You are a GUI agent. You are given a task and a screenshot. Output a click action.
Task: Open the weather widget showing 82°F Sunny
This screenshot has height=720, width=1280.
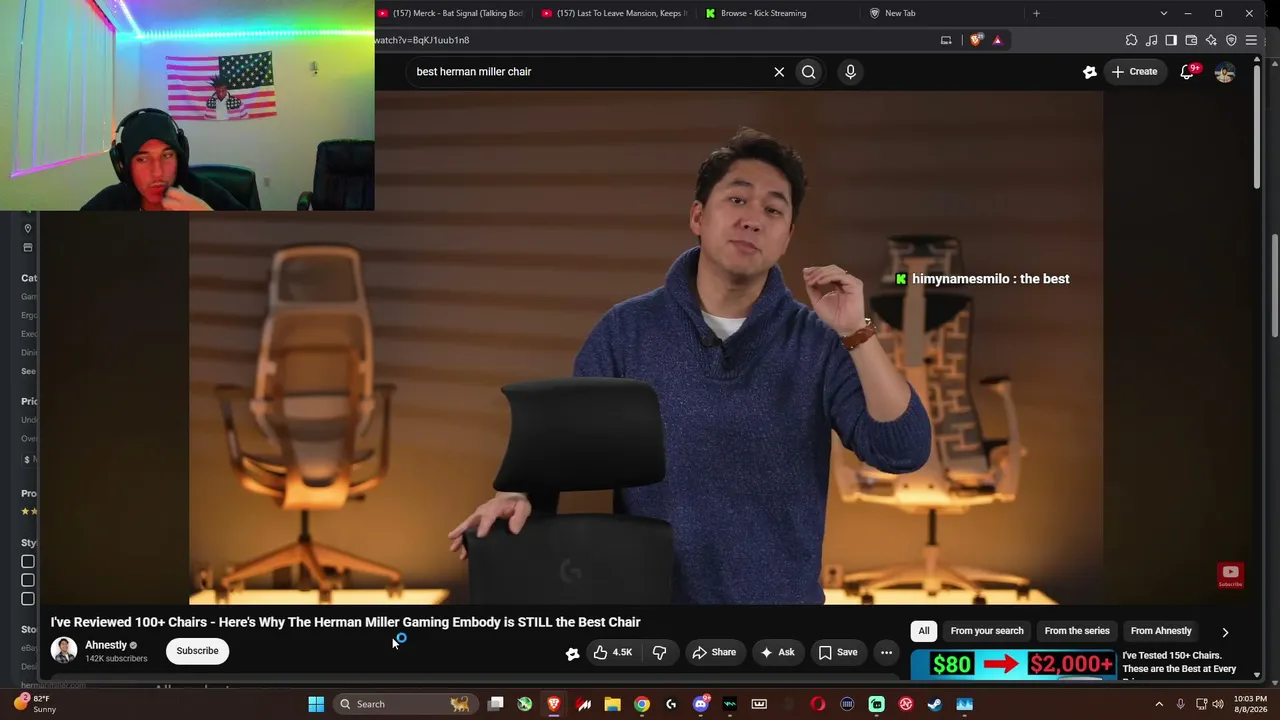(36, 704)
